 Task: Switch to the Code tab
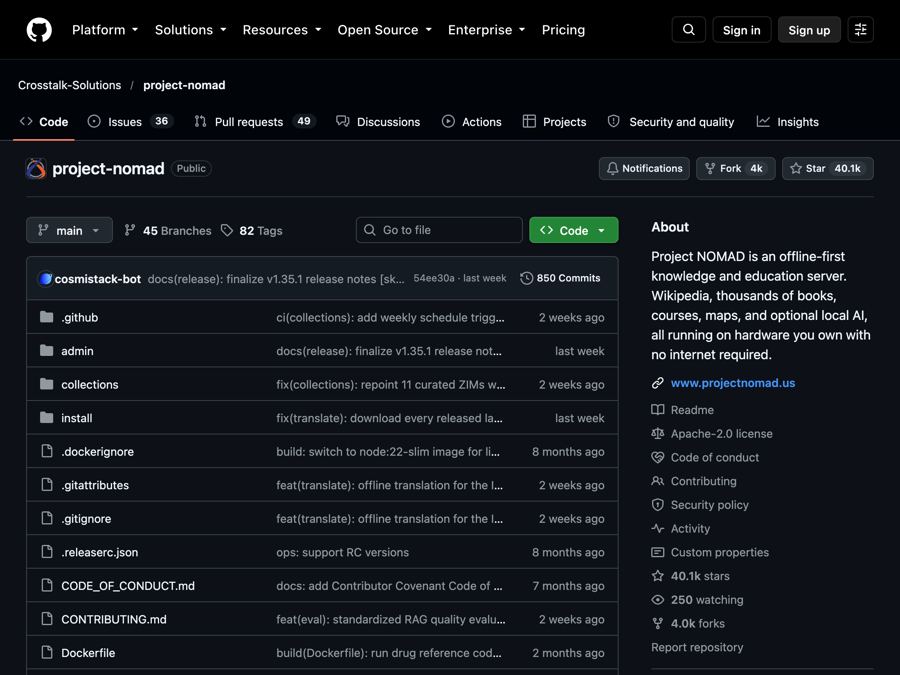click(x=44, y=122)
